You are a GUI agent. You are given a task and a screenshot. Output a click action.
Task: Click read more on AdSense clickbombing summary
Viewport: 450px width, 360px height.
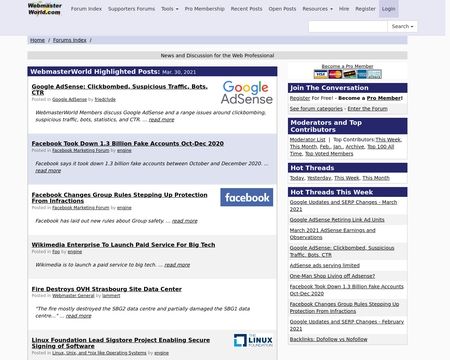click(161, 120)
